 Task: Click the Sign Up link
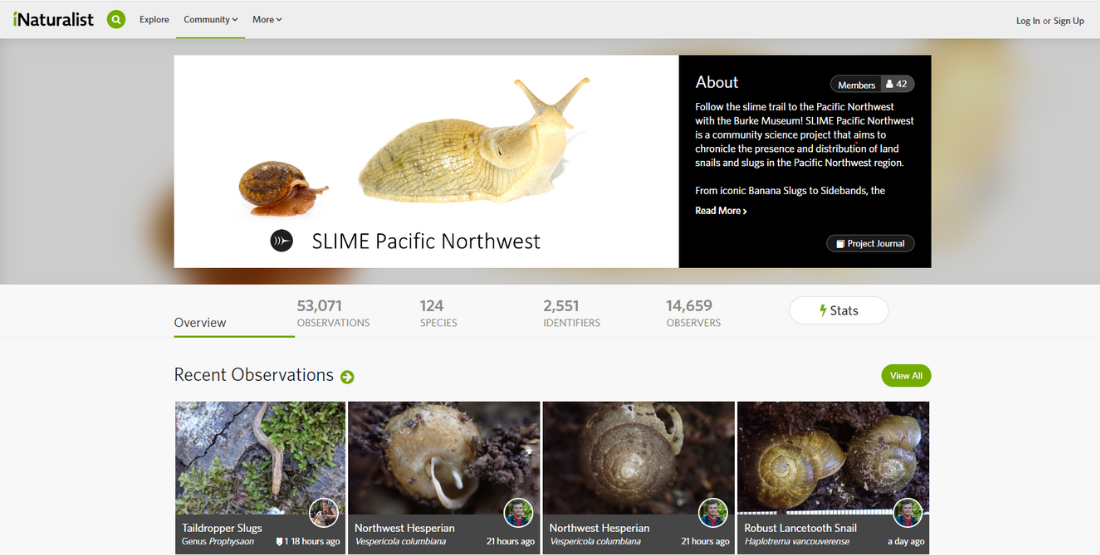pos(1068,21)
